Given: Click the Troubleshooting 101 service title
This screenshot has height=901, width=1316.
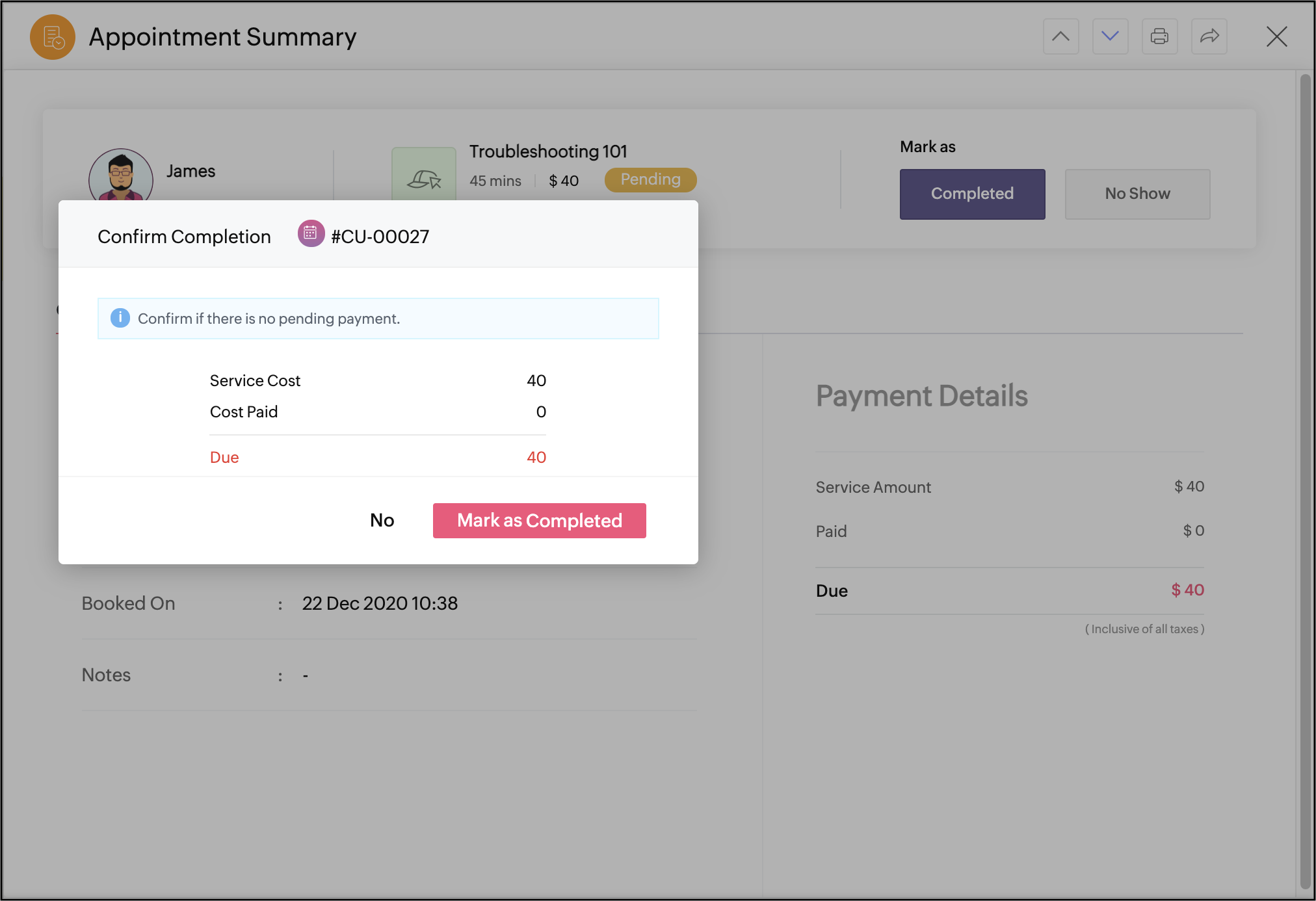Looking at the screenshot, I should (x=547, y=151).
